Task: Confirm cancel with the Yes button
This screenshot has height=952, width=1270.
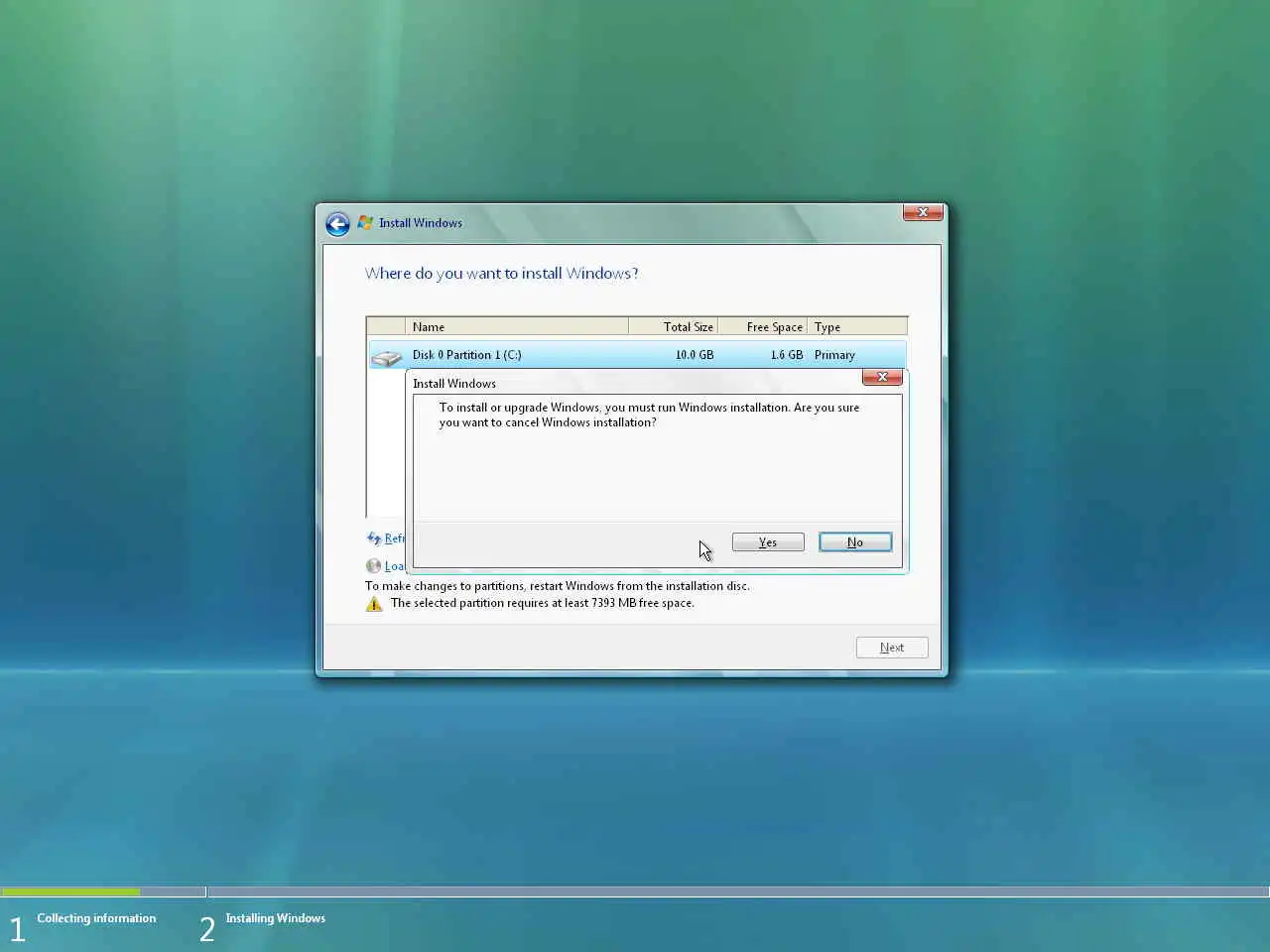Action: click(768, 542)
